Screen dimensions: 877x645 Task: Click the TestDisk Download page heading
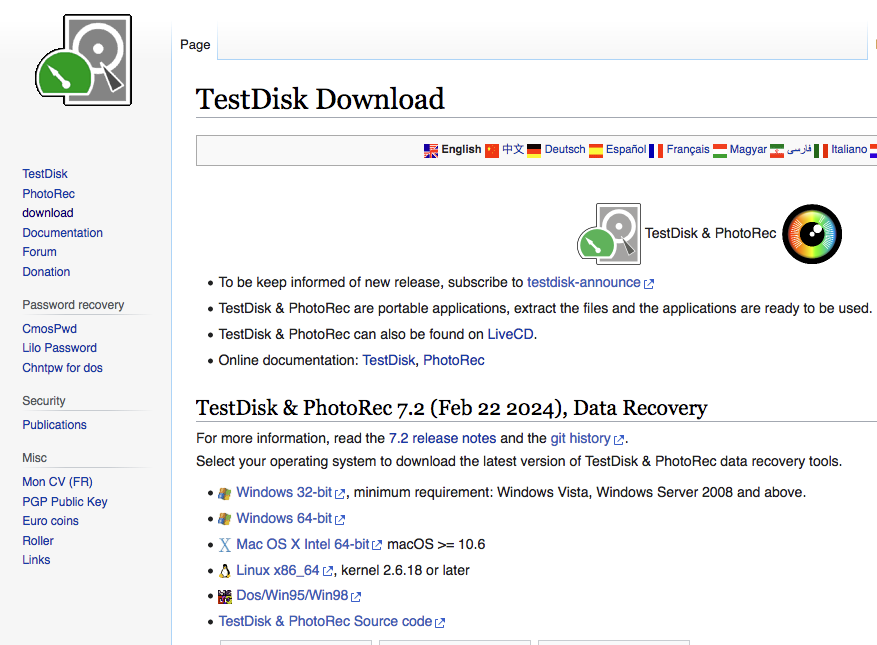320,99
